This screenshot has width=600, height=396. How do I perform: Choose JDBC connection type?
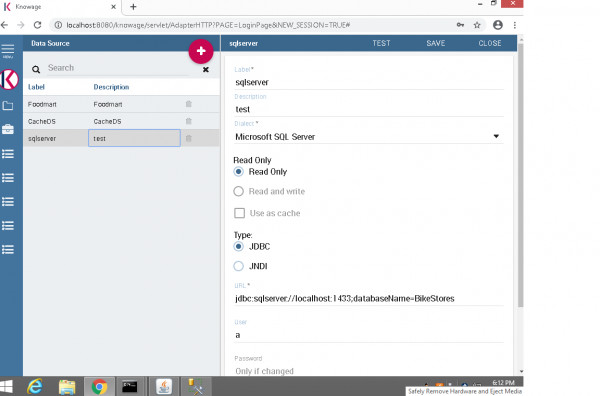pos(238,246)
